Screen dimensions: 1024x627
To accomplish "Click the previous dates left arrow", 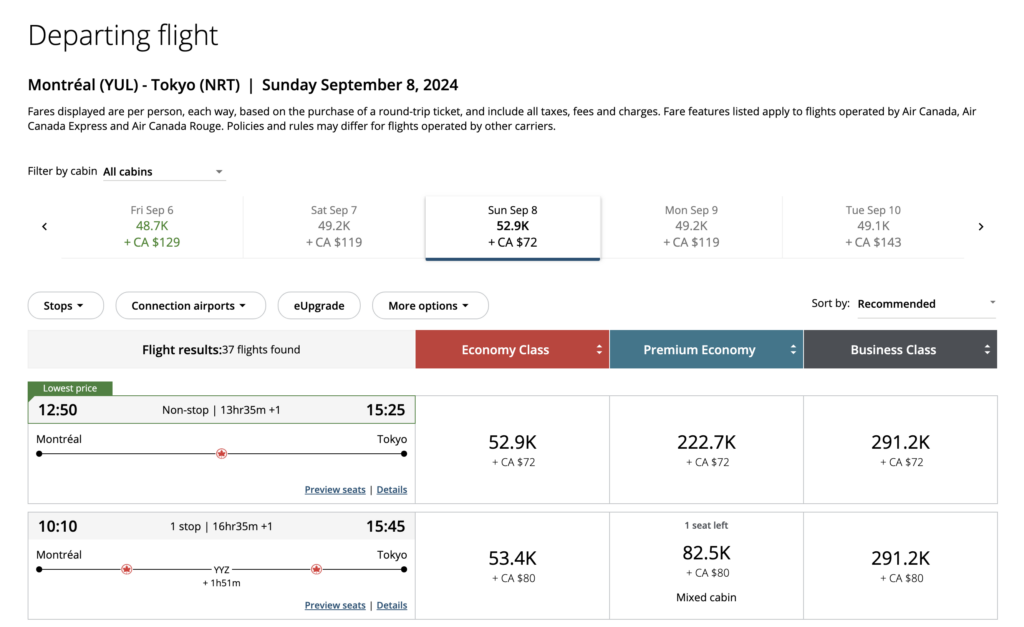I will click(x=44, y=227).
